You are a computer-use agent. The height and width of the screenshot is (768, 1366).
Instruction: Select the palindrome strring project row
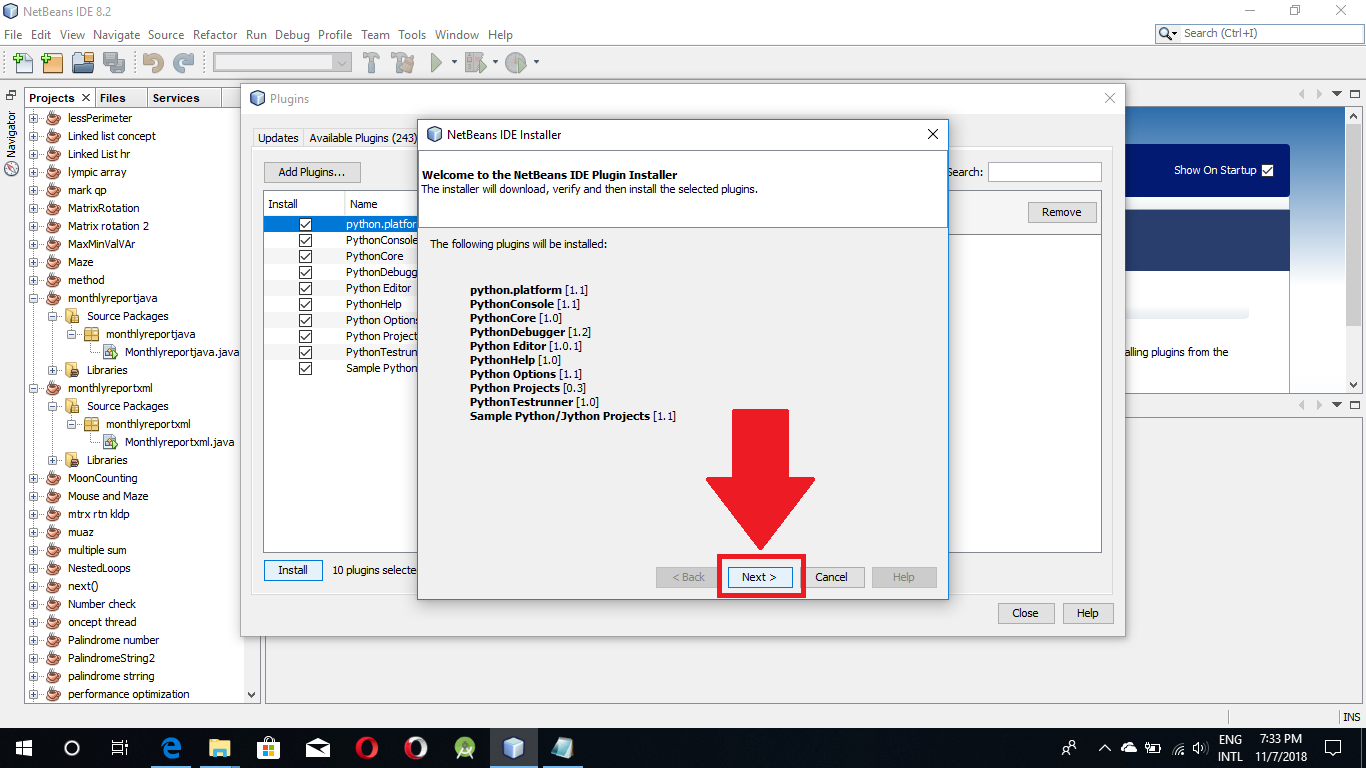tap(111, 676)
